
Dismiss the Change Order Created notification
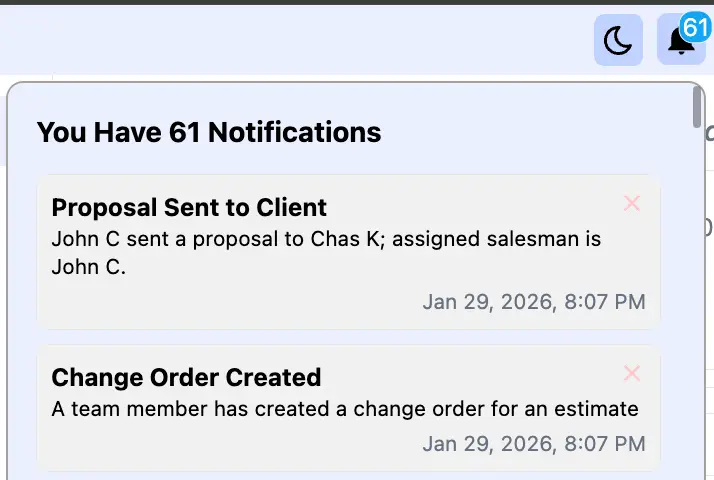click(632, 374)
